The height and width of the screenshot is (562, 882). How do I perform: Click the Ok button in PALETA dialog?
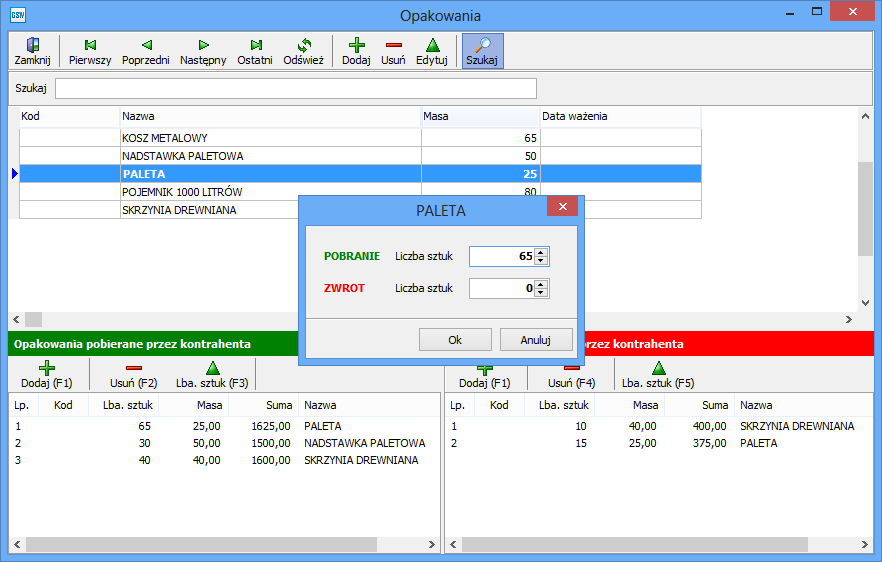point(455,340)
